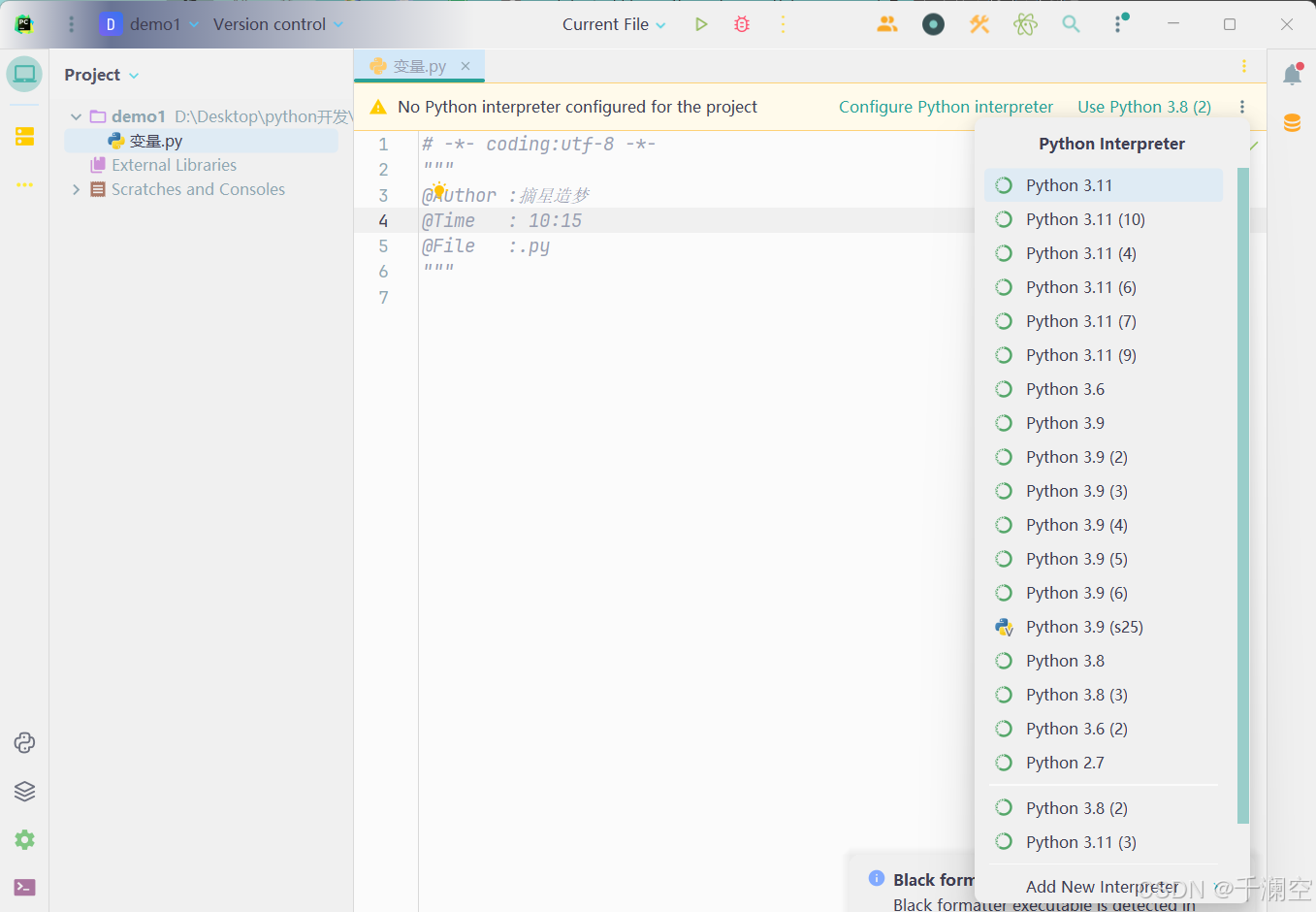Click the intention lightbulb on line 3
The height and width of the screenshot is (912, 1316).
tap(438, 190)
